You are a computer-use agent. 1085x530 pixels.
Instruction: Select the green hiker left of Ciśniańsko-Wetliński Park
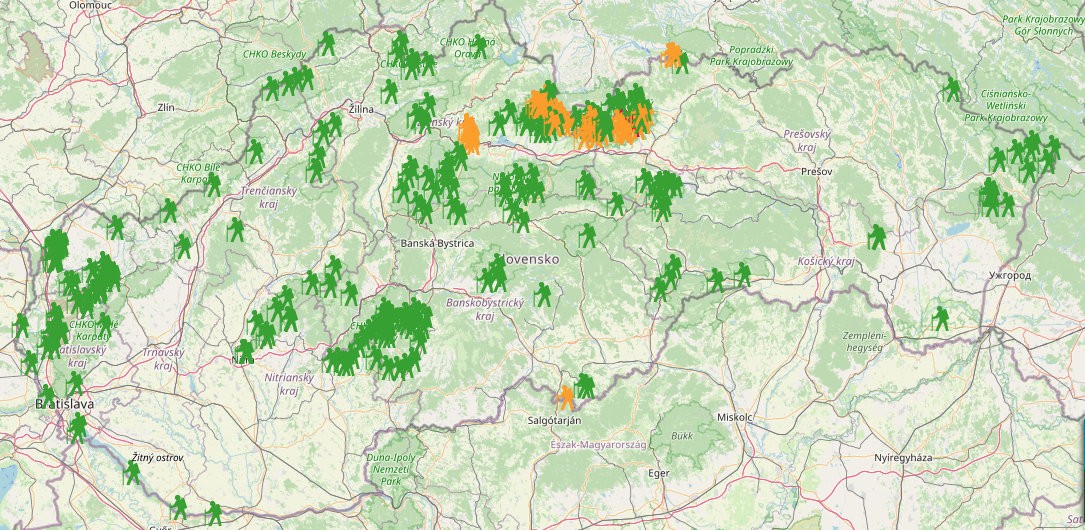[x=951, y=90]
